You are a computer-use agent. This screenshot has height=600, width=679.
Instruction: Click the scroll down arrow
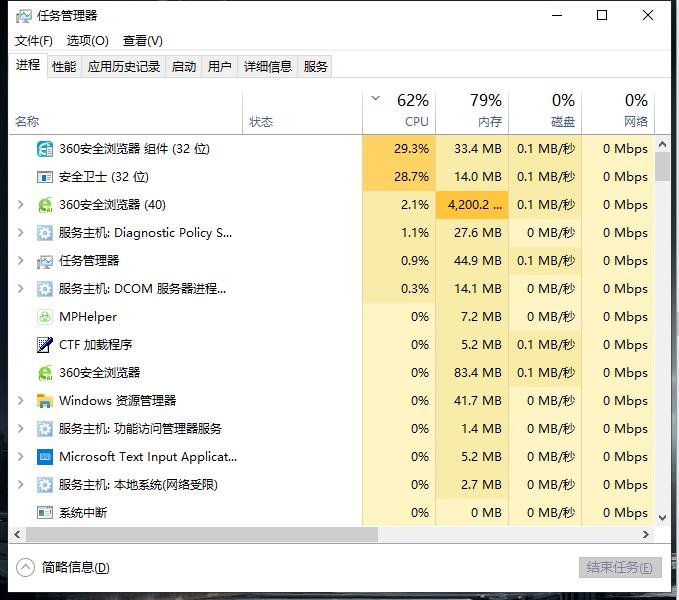coord(662,517)
